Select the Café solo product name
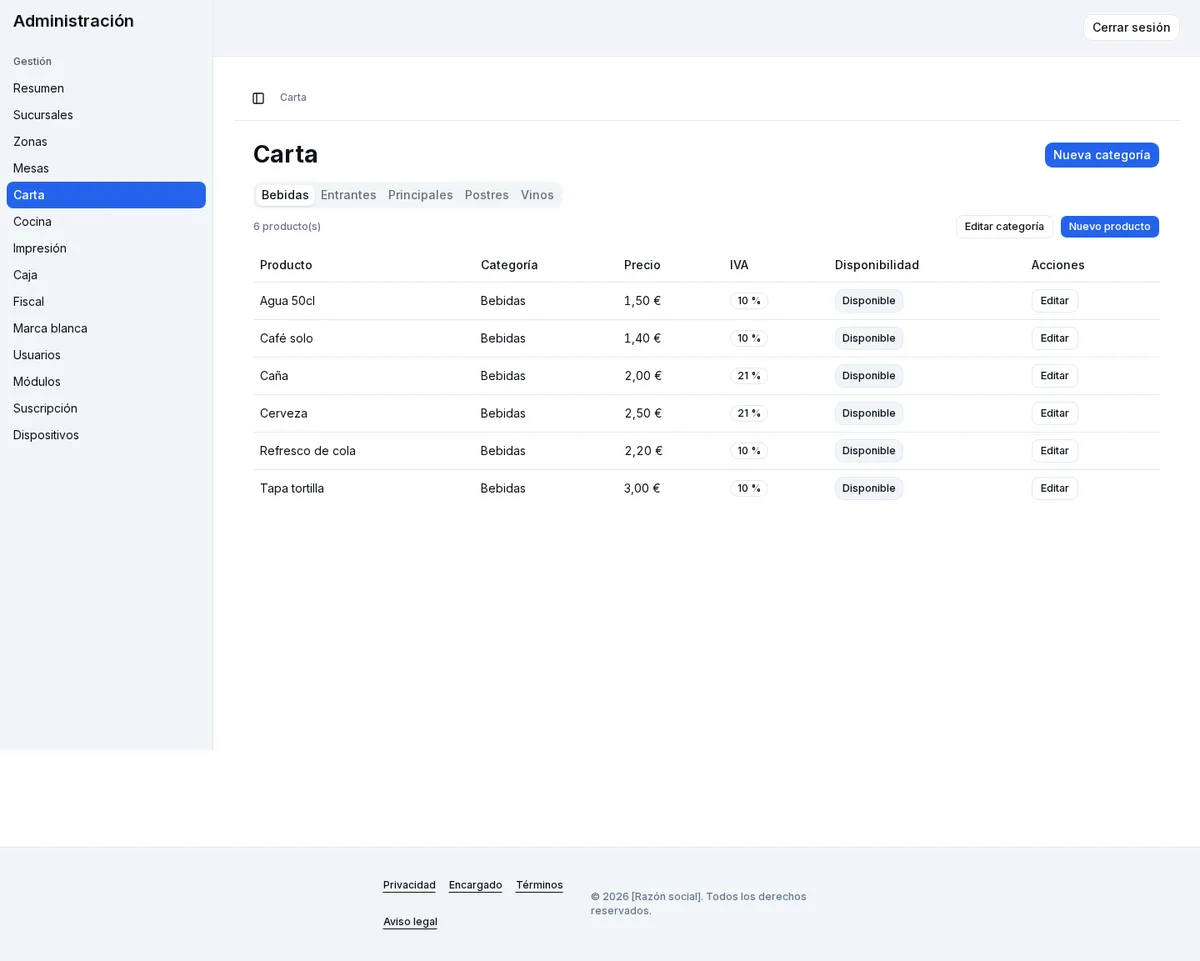Screen dimensions: 1200x961 point(286,338)
